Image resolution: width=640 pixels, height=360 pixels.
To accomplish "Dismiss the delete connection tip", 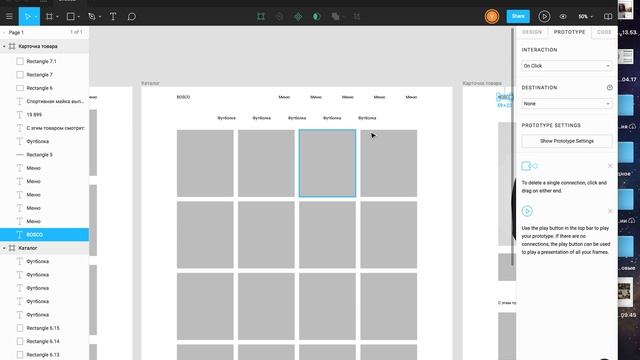I will click(x=610, y=166).
